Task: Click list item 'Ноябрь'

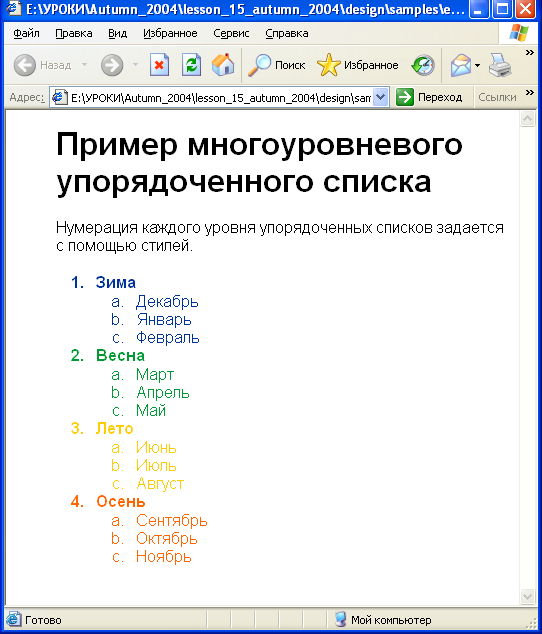Action: pyautogui.click(x=163, y=556)
